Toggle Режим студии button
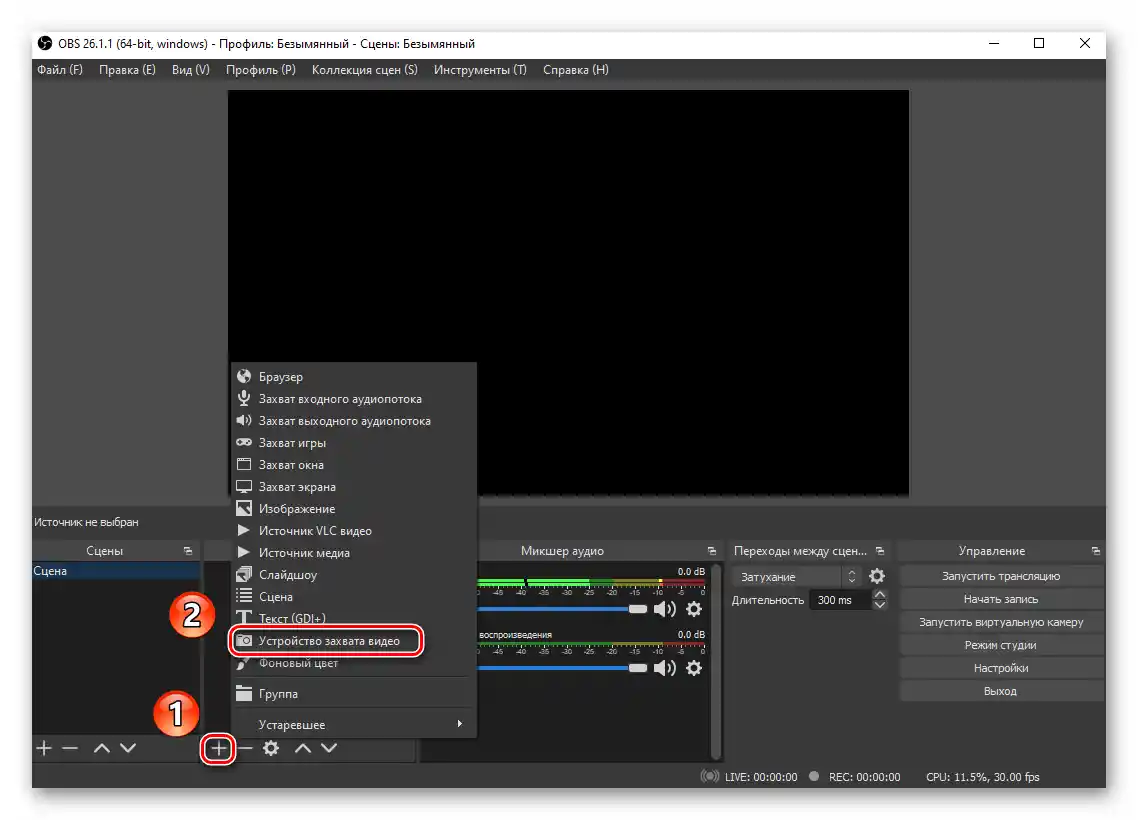 click(1002, 645)
